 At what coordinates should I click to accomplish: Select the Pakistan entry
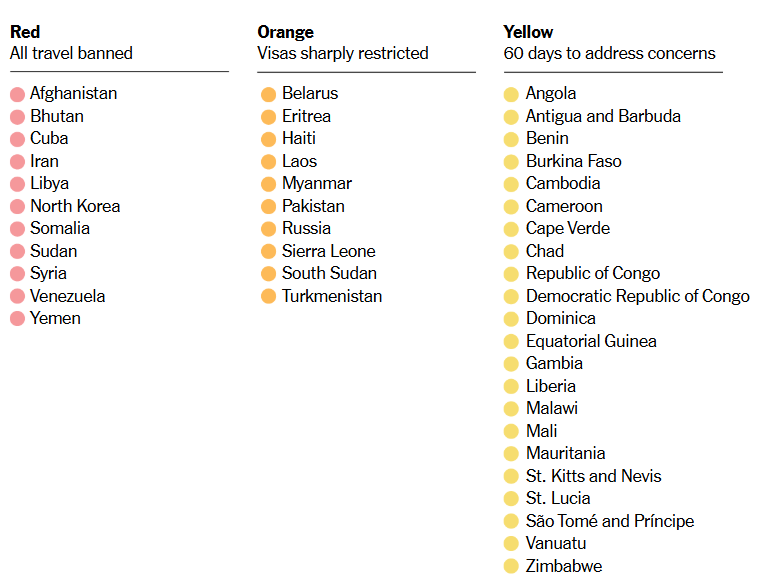click(314, 206)
